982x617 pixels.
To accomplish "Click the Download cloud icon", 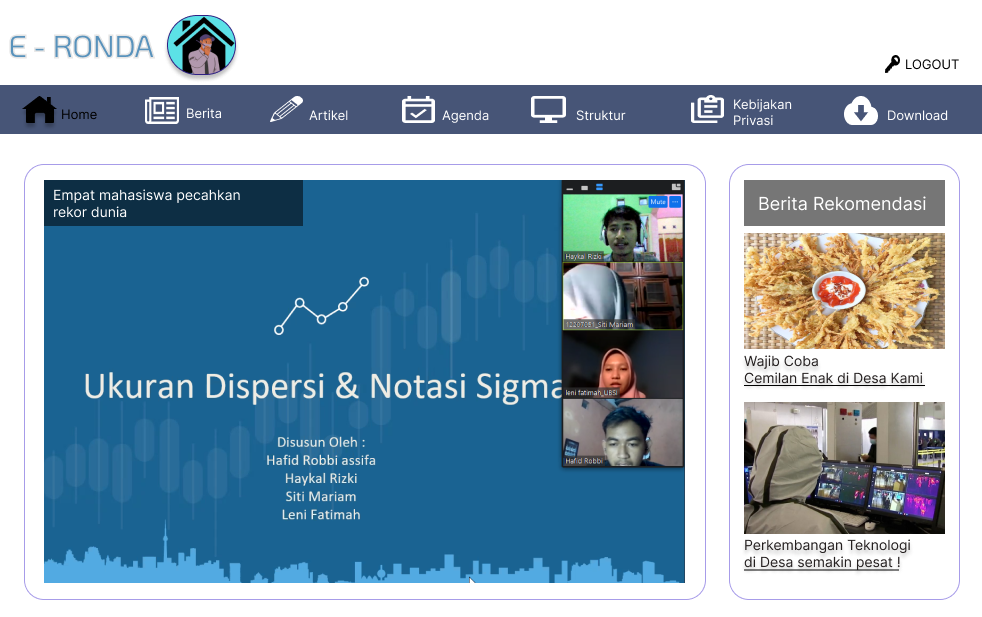I will (x=860, y=110).
